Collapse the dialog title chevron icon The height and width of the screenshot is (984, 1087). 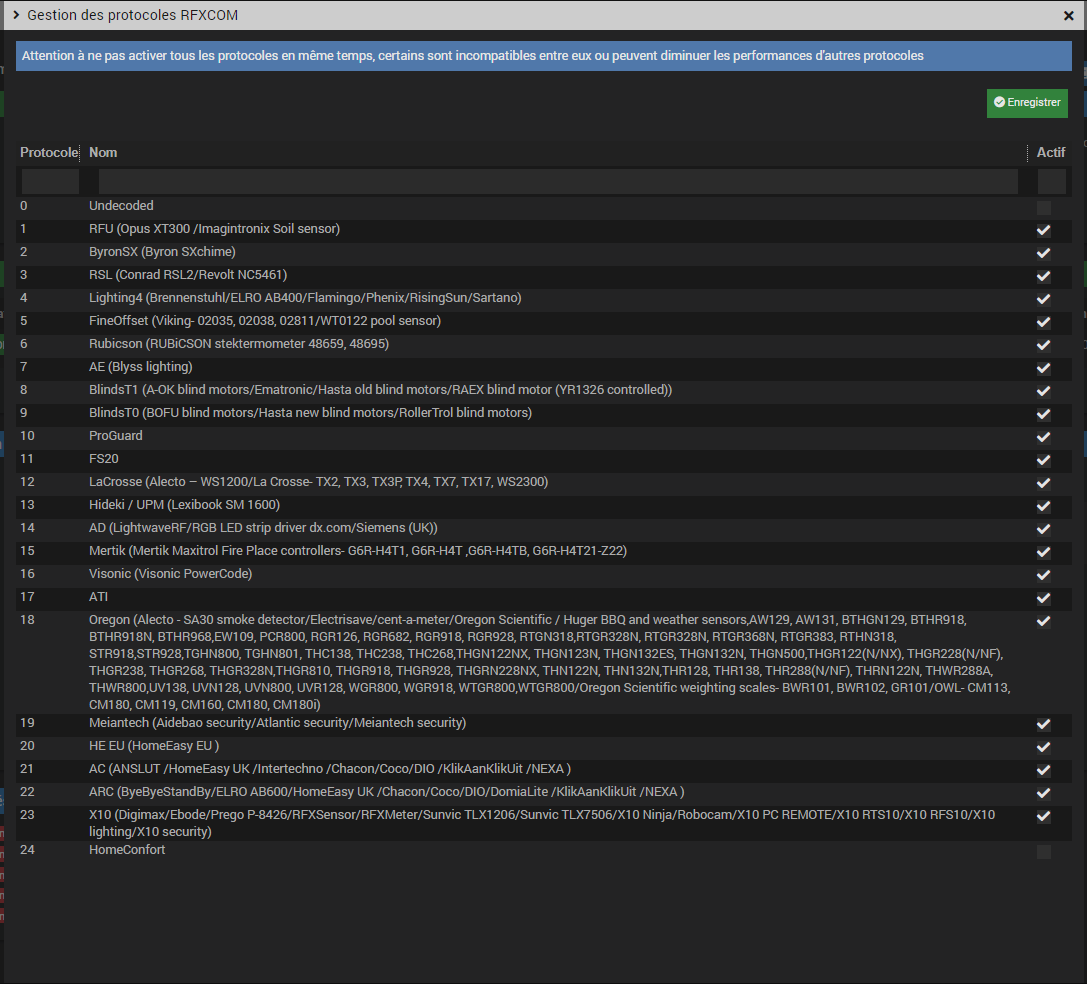(x=16, y=15)
